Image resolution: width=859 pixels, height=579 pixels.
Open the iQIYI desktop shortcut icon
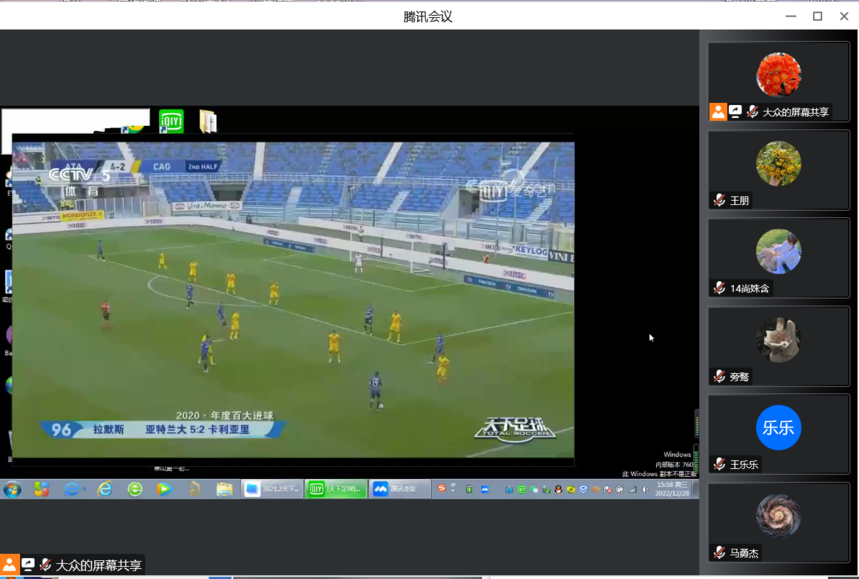pyautogui.click(x=171, y=121)
